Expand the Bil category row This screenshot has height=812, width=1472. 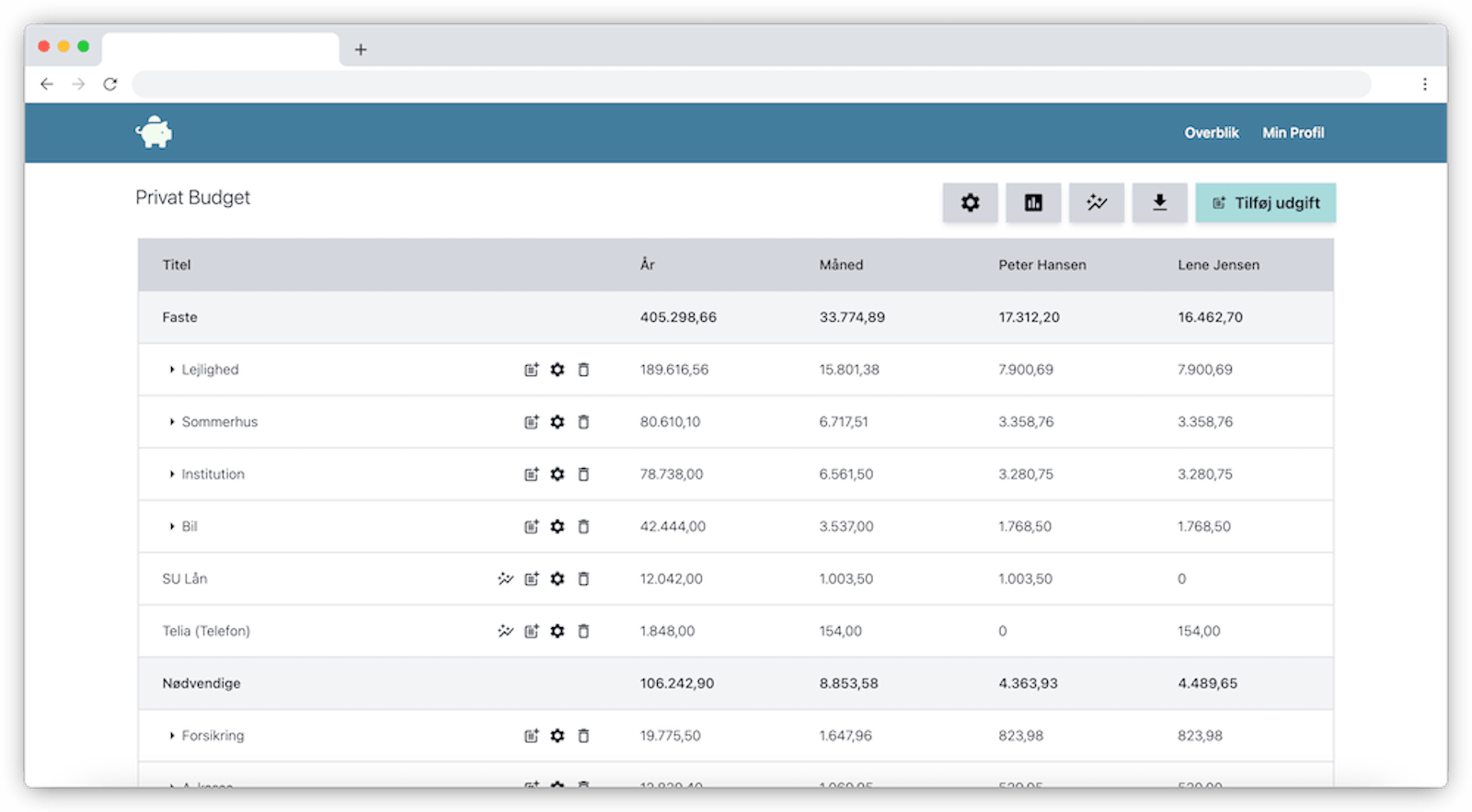click(172, 527)
